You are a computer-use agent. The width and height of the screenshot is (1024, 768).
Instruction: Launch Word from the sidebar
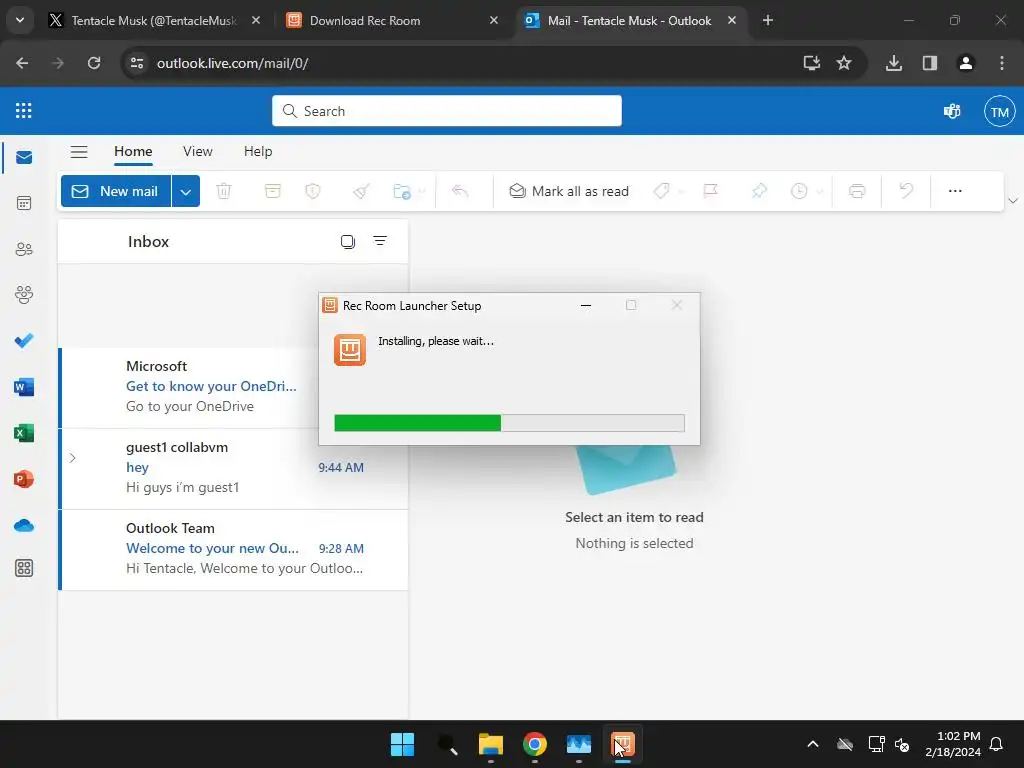[24, 387]
